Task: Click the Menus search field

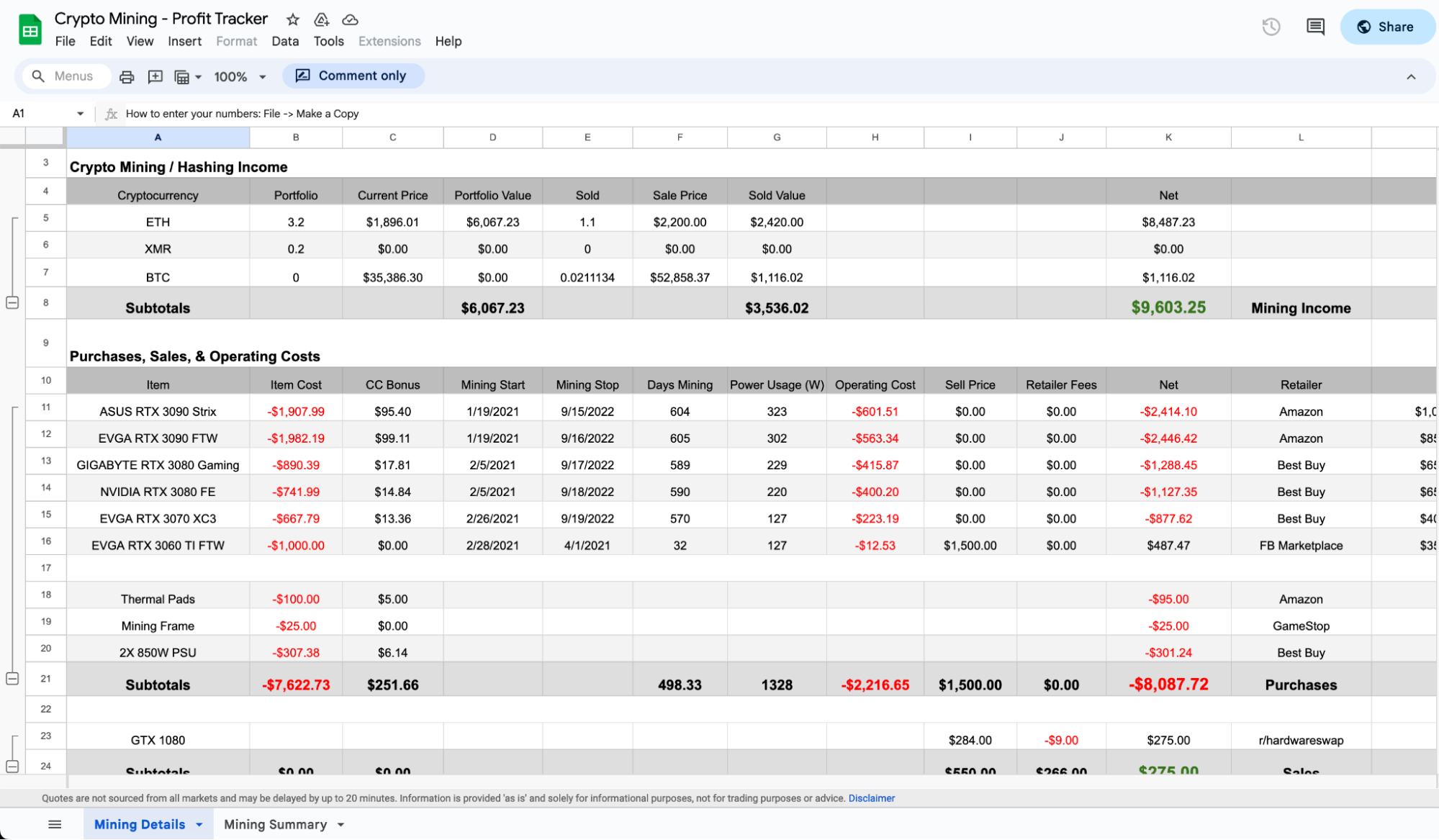Action: 73,76
